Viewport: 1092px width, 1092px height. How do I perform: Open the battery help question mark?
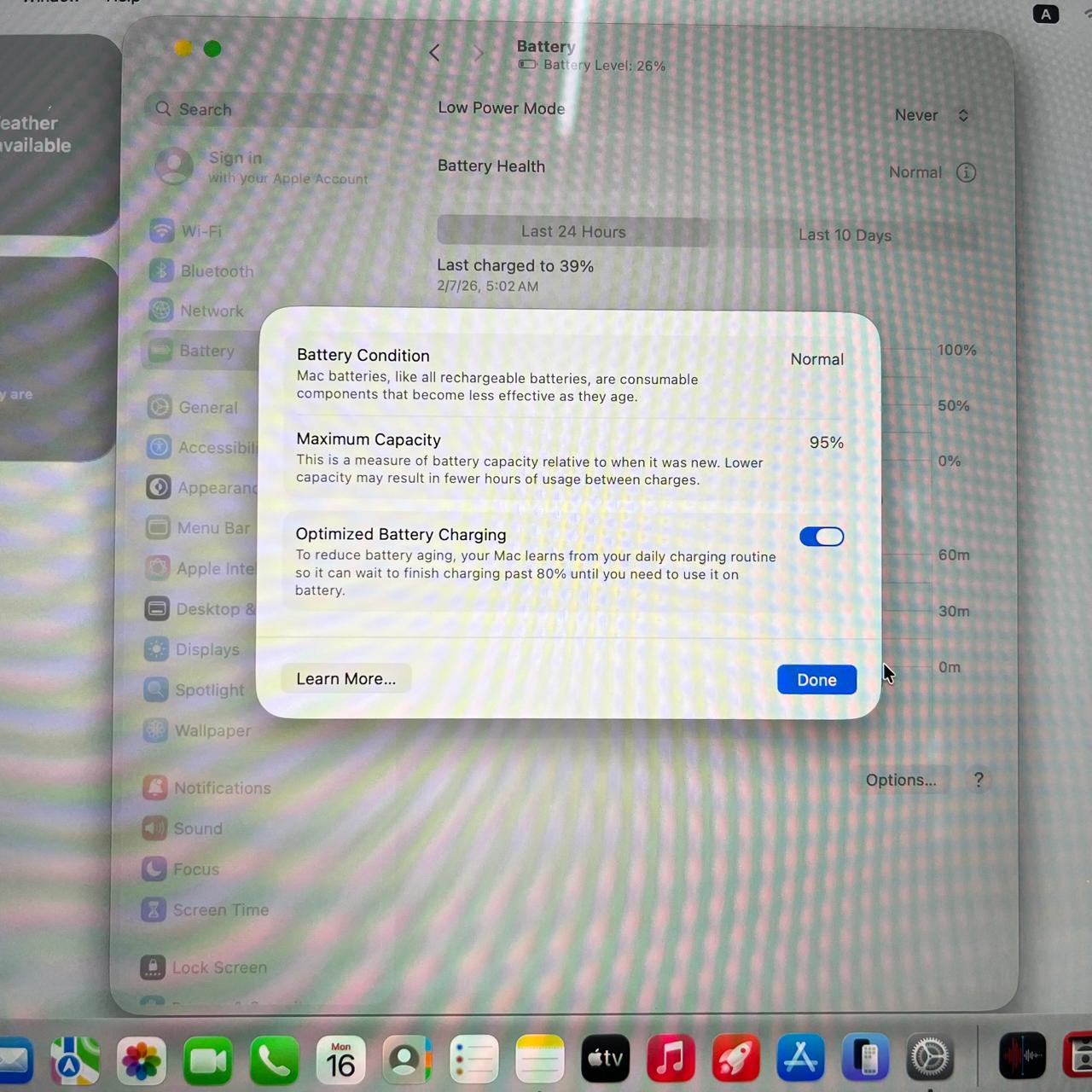(979, 780)
